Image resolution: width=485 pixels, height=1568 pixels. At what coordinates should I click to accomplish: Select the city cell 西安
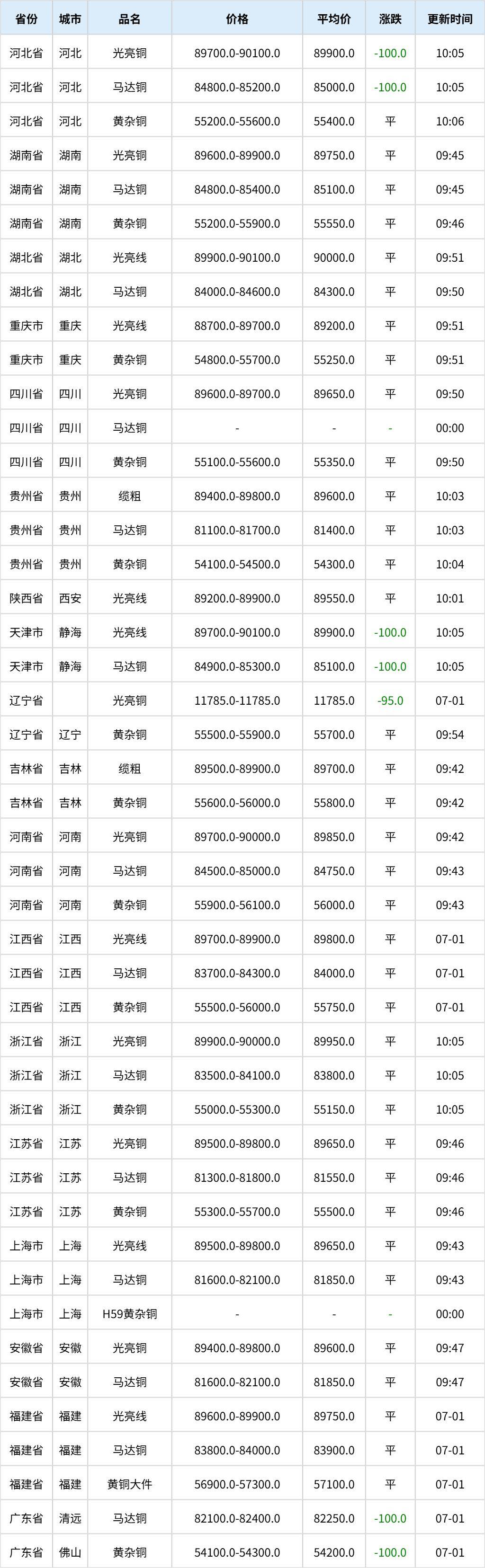click(70, 598)
